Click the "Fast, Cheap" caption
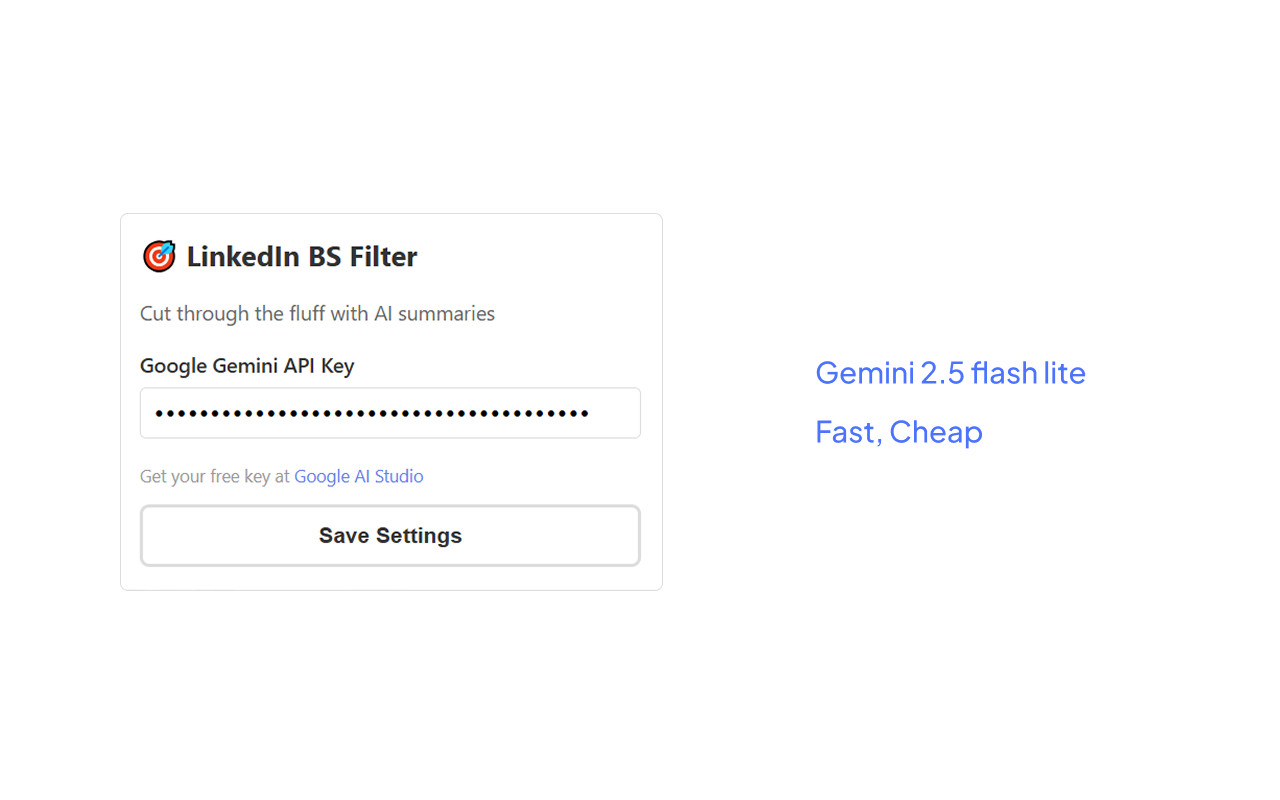Image resolution: width=1280 pixels, height=800 pixels. click(898, 432)
